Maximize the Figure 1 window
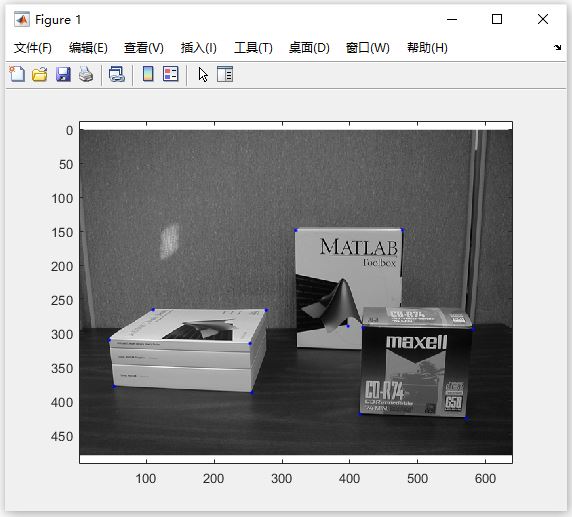 [497, 19]
